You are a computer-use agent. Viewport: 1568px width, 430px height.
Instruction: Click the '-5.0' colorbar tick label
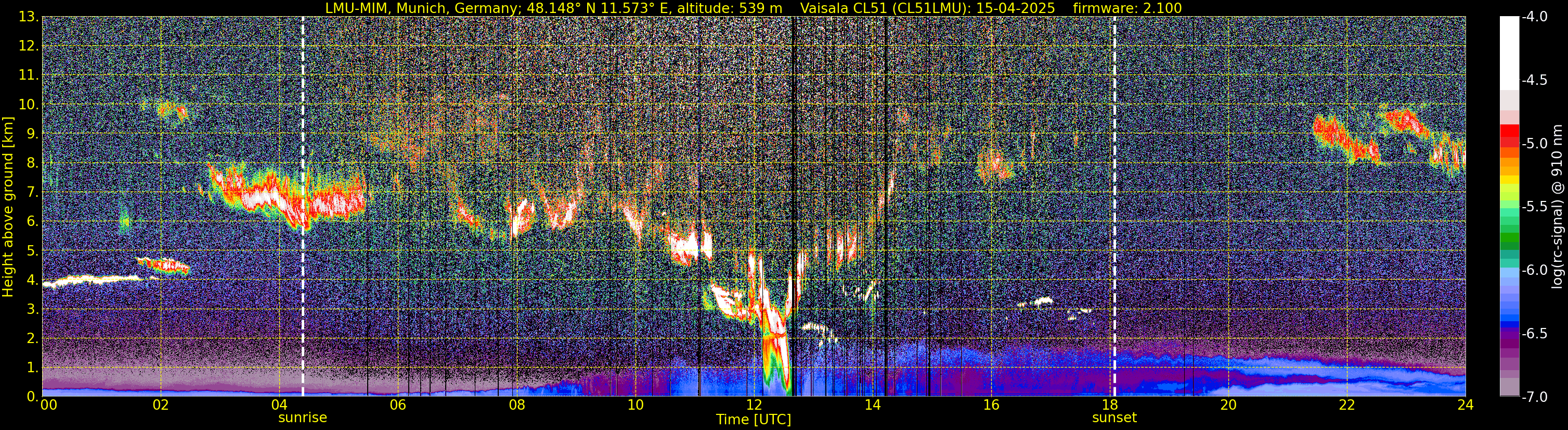[x=1535, y=144]
